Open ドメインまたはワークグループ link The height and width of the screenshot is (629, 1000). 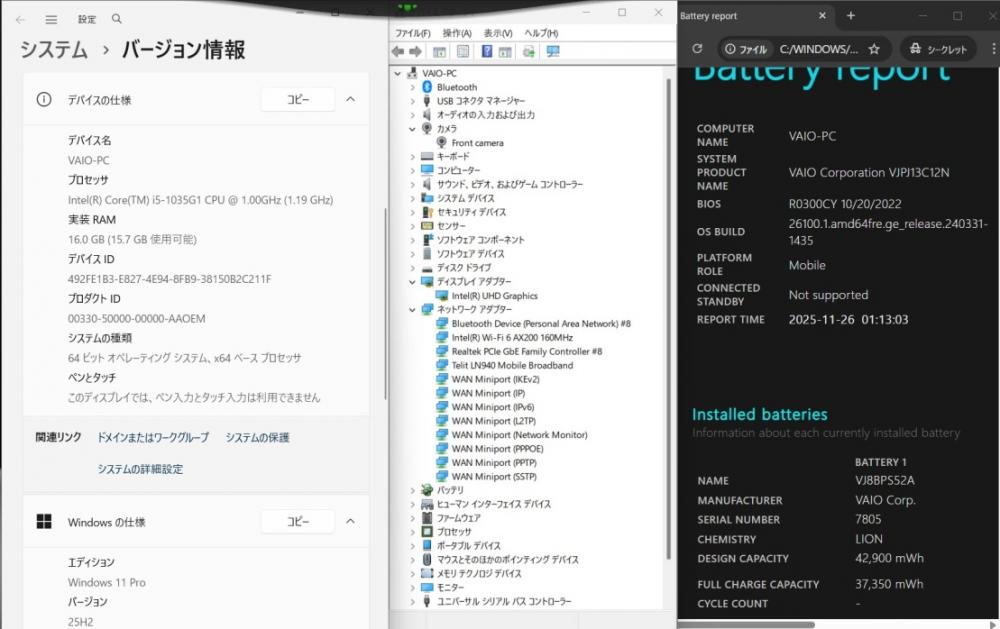click(x=153, y=438)
